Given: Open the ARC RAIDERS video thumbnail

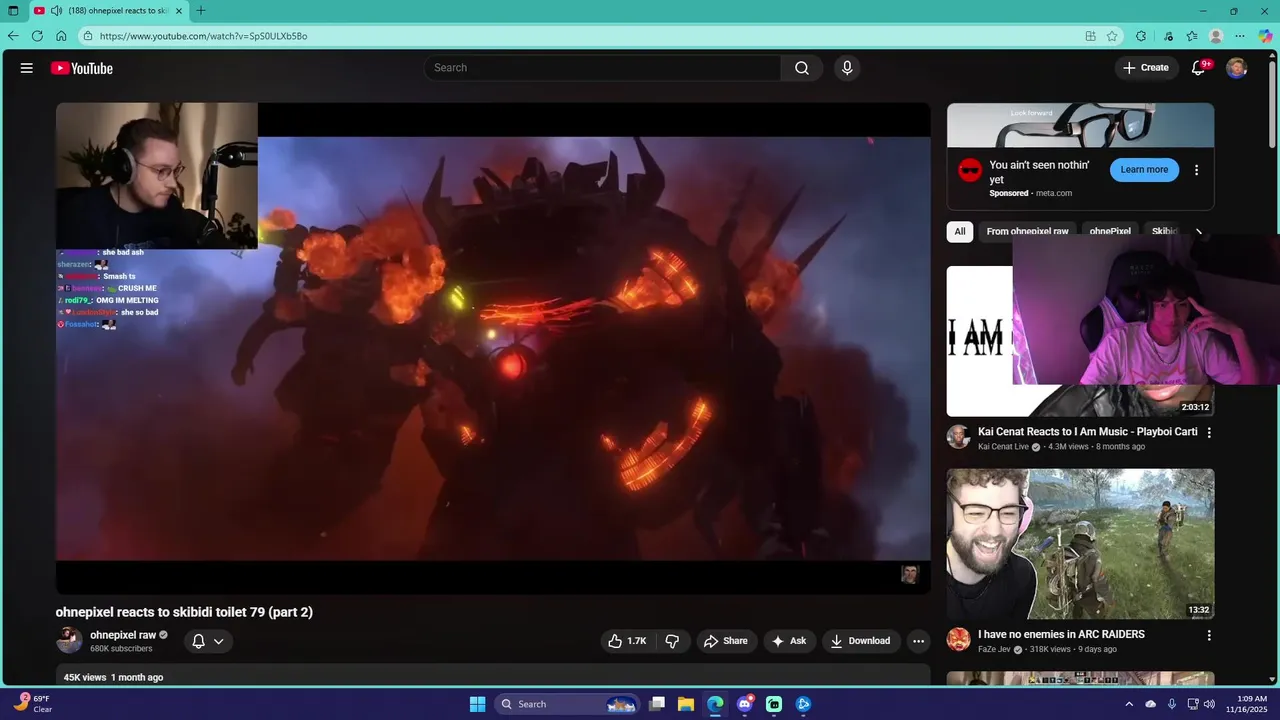Looking at the screenshot, I should [1081, 544].
